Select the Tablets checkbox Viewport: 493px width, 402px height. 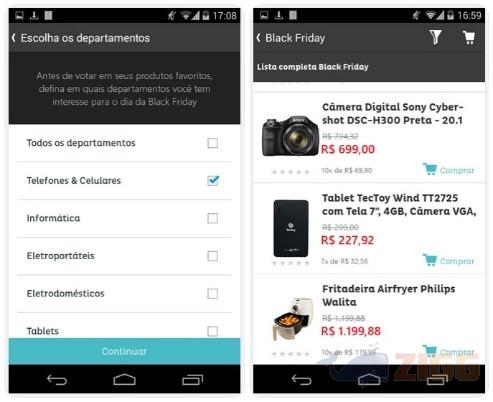213,331
